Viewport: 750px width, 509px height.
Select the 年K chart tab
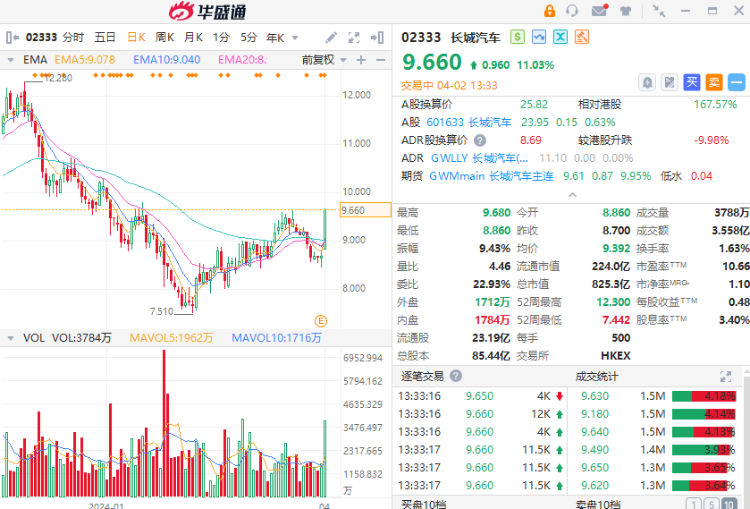click(276, 38)
